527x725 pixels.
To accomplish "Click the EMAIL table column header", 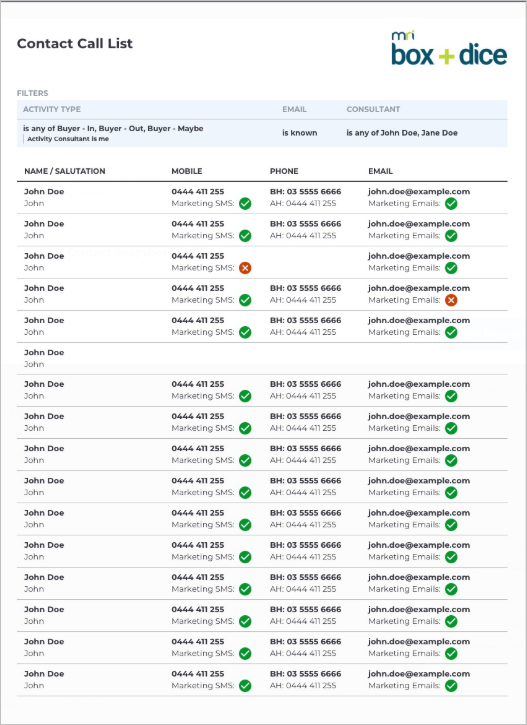I will tap(380, 171).
